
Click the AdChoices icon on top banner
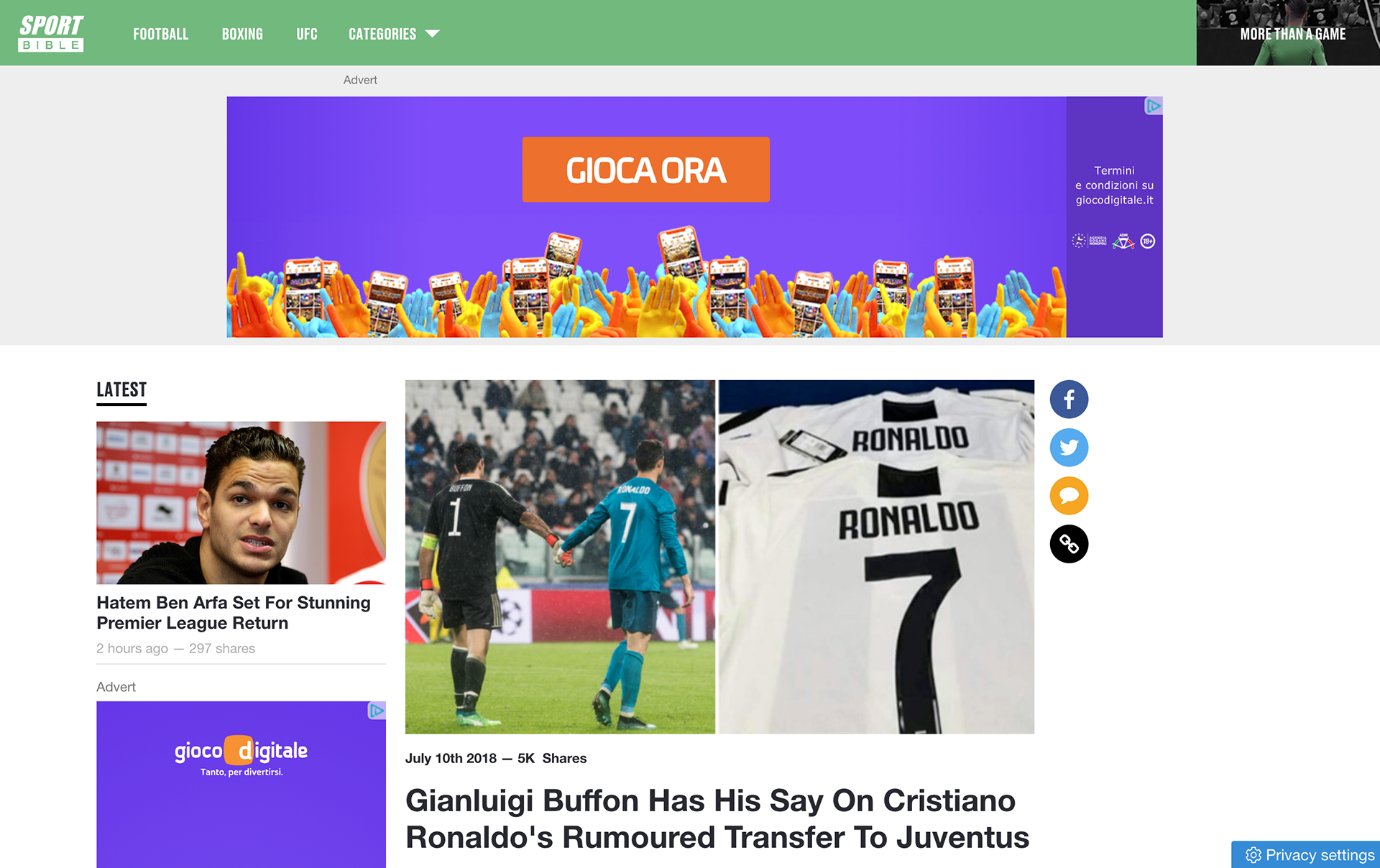1154,106
